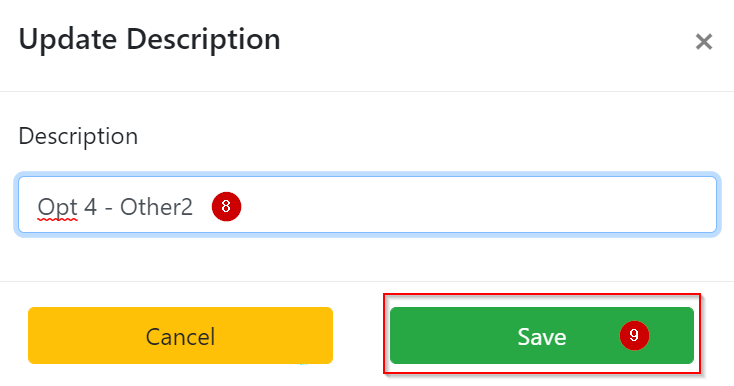Click the circle badge beside Other2 text
The width and height of the screenshot is (734, 386).
point(227,206)
